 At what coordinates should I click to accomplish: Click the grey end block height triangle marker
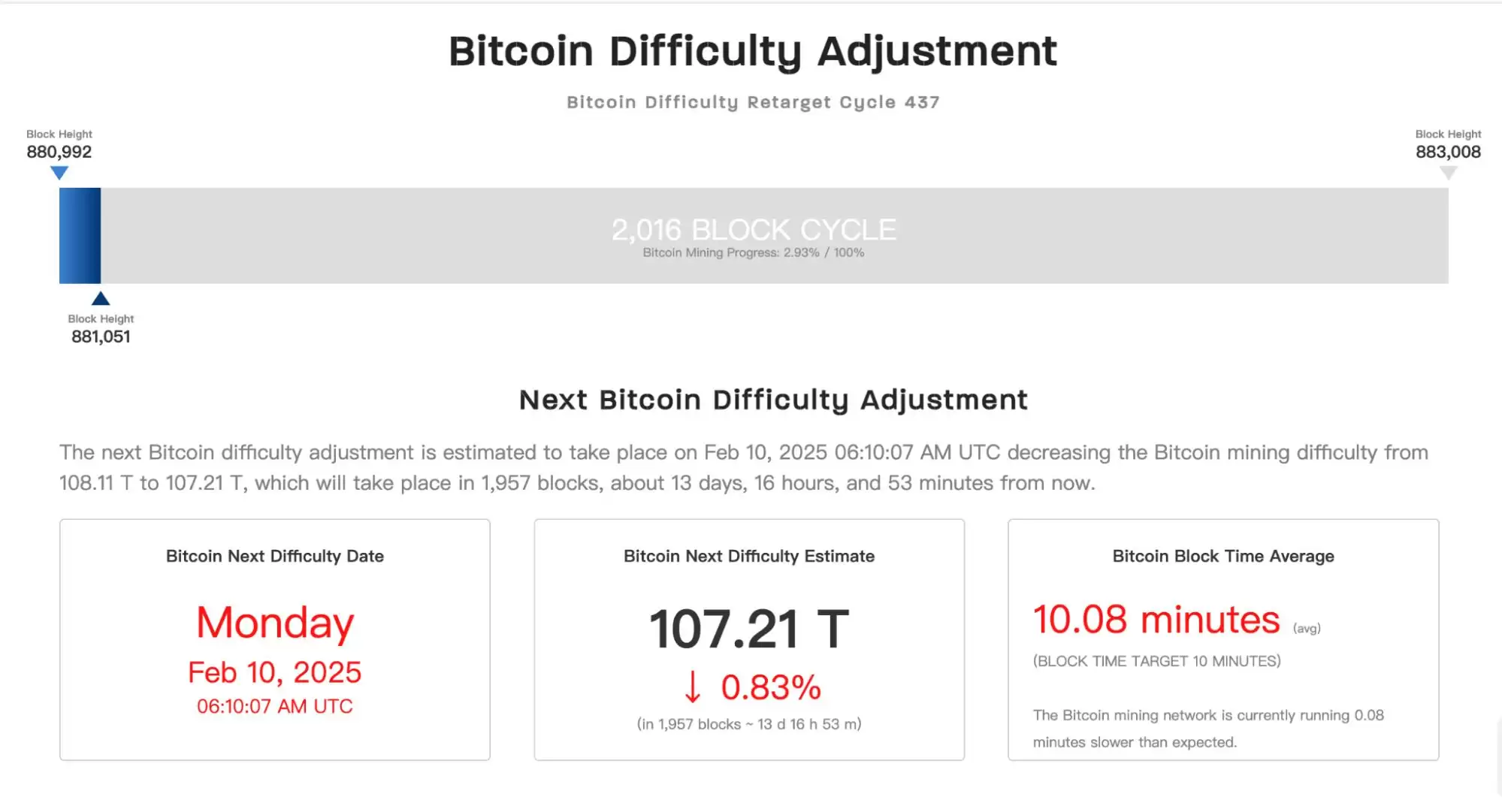(x=1448, y=173)
